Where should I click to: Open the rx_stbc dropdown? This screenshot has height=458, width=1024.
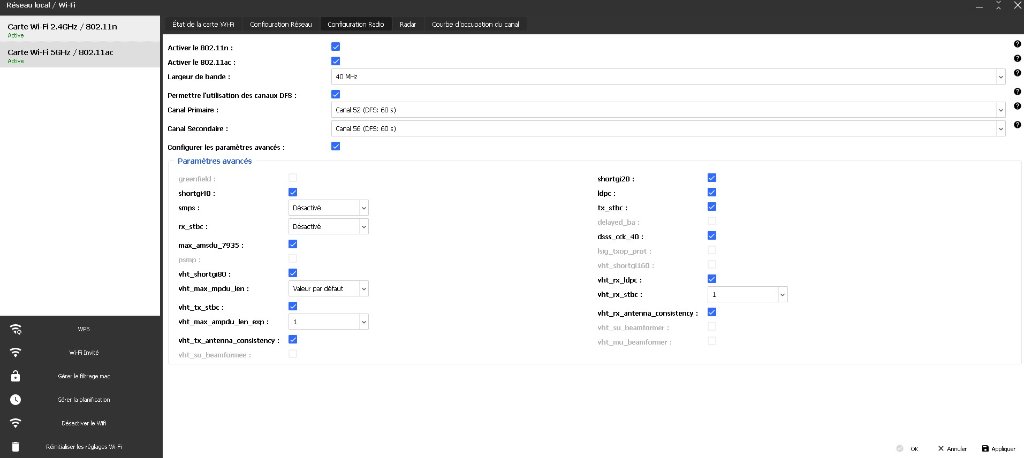point(328,227)
